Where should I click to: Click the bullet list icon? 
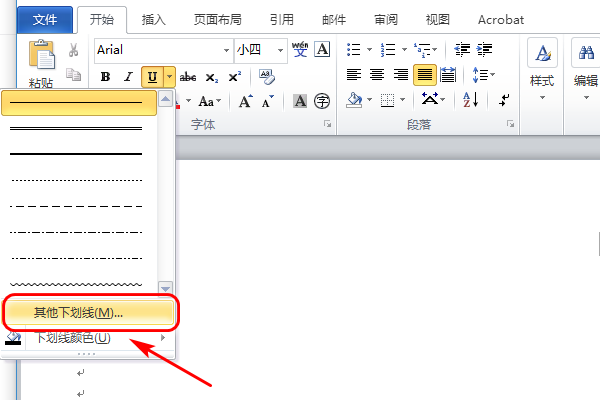[x=354, y=50]
